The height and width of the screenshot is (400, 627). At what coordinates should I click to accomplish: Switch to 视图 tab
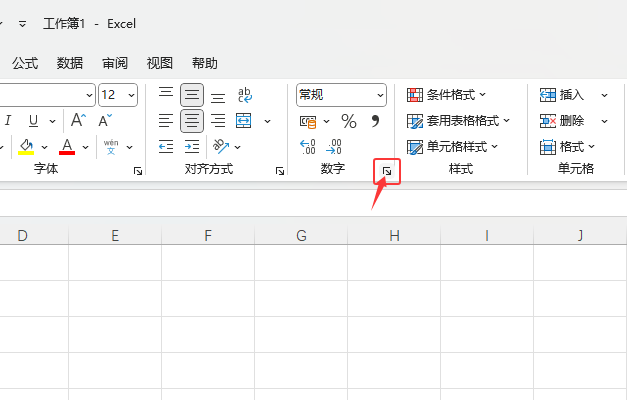tap(160, 63)
